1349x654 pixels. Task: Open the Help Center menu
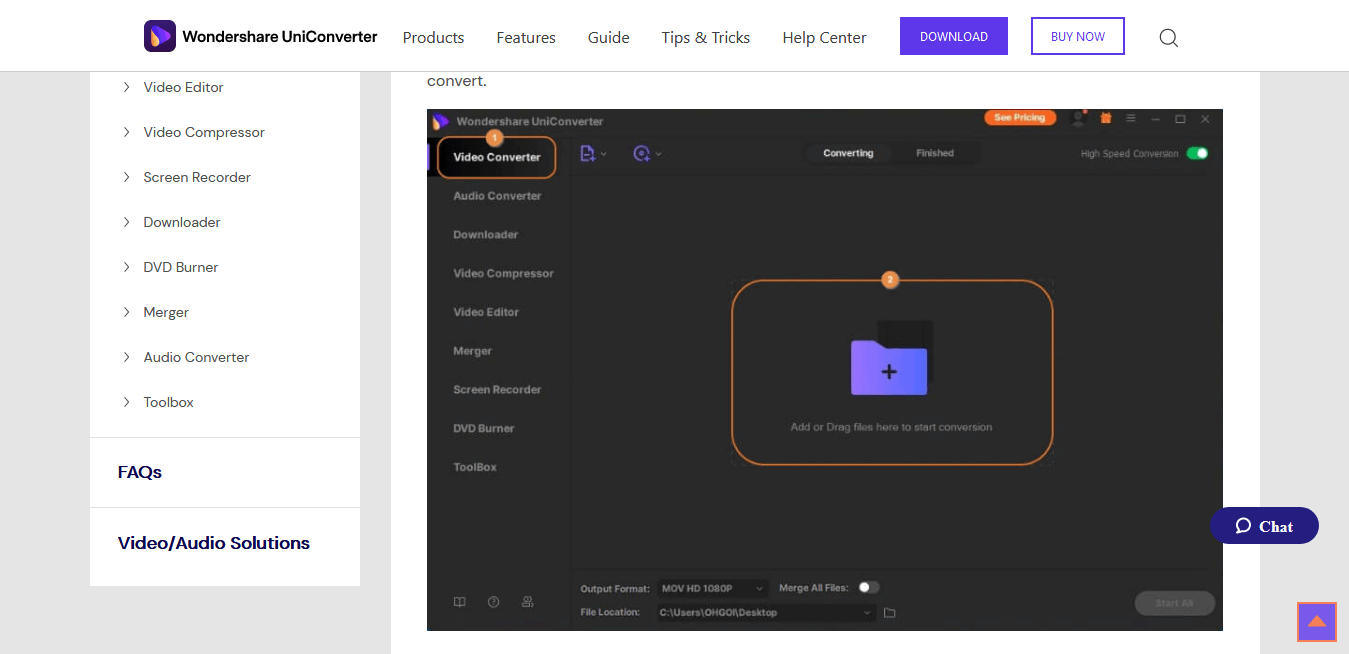824,38
